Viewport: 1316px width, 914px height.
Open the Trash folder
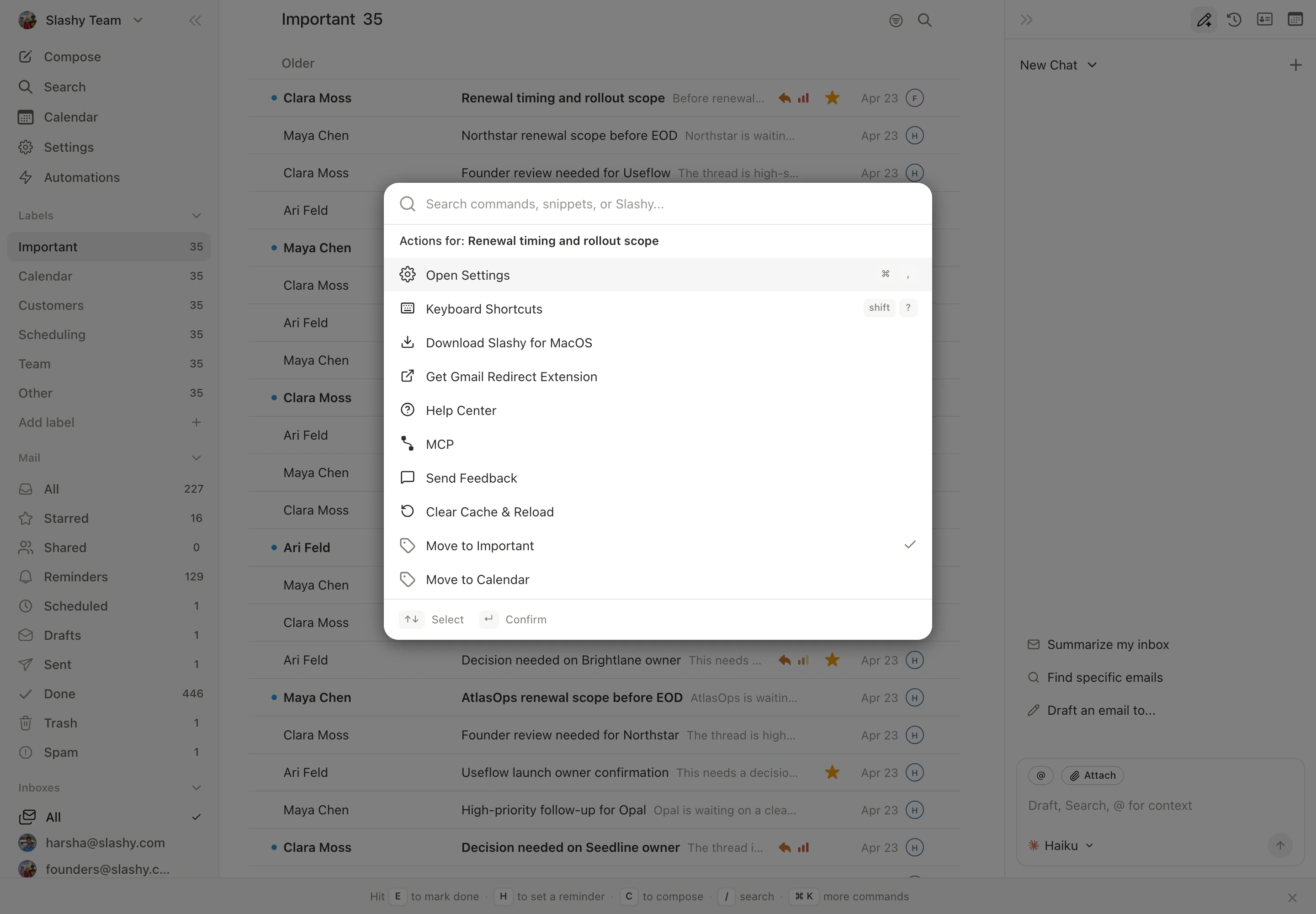click(x=109, y=723)
